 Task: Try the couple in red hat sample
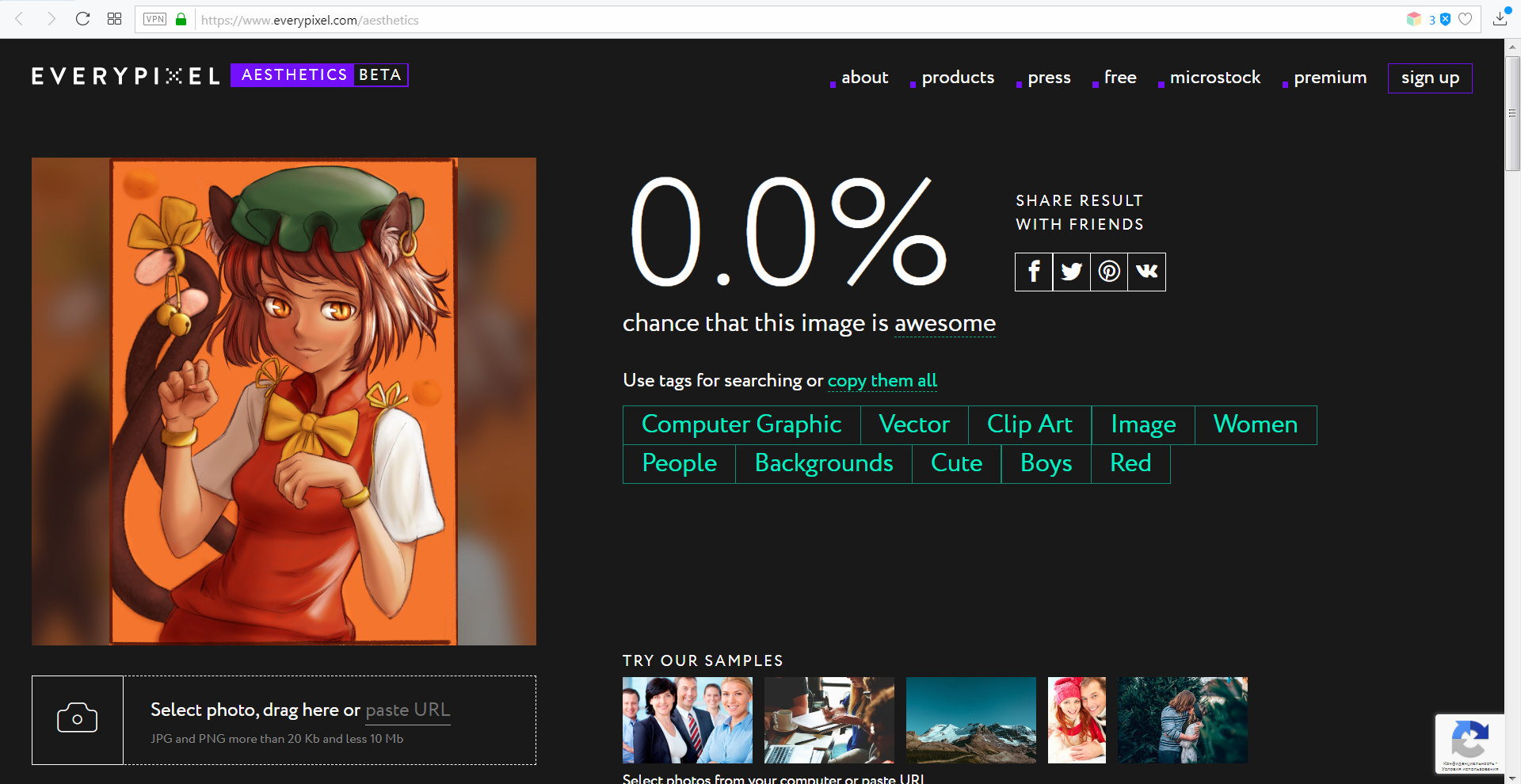point(1077,720)
